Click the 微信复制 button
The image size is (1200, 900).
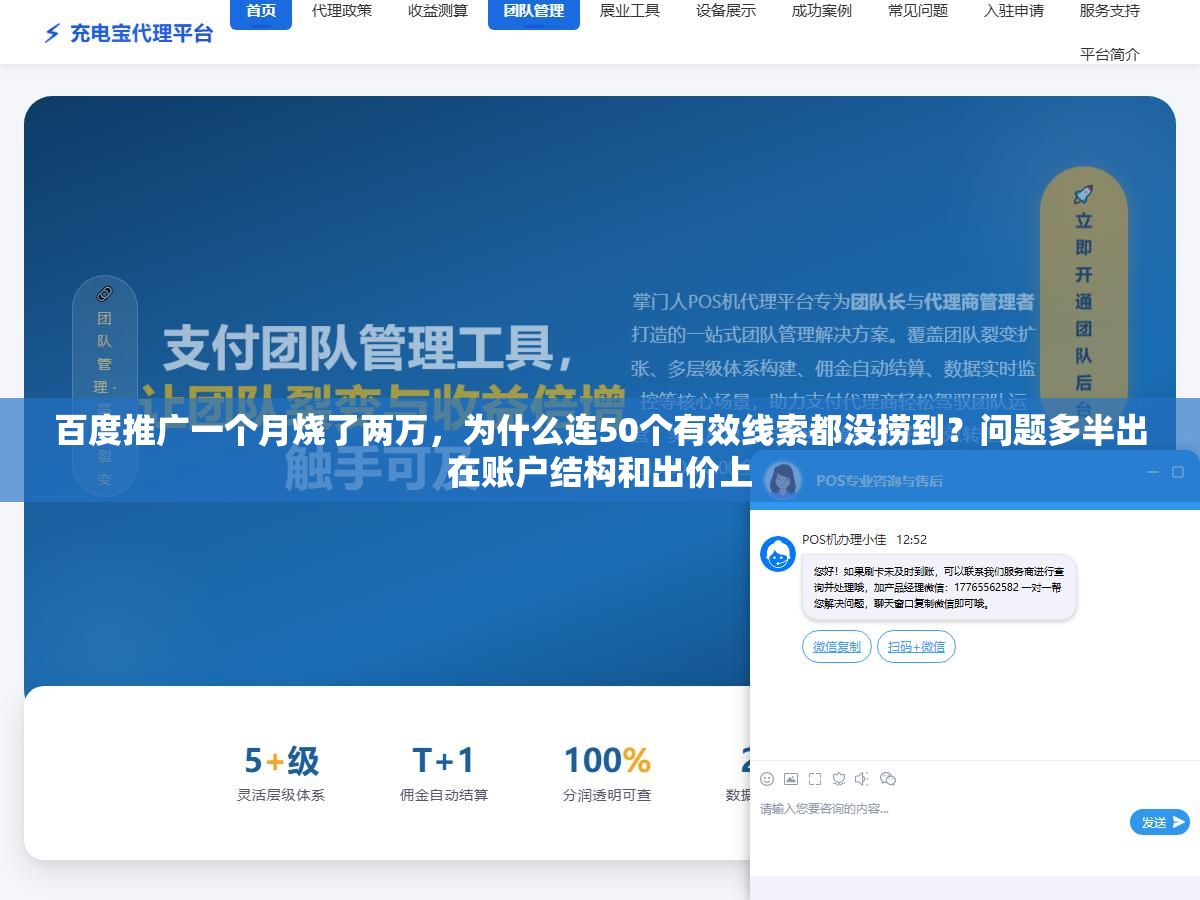pyautogui.click(x=837, y=647)
